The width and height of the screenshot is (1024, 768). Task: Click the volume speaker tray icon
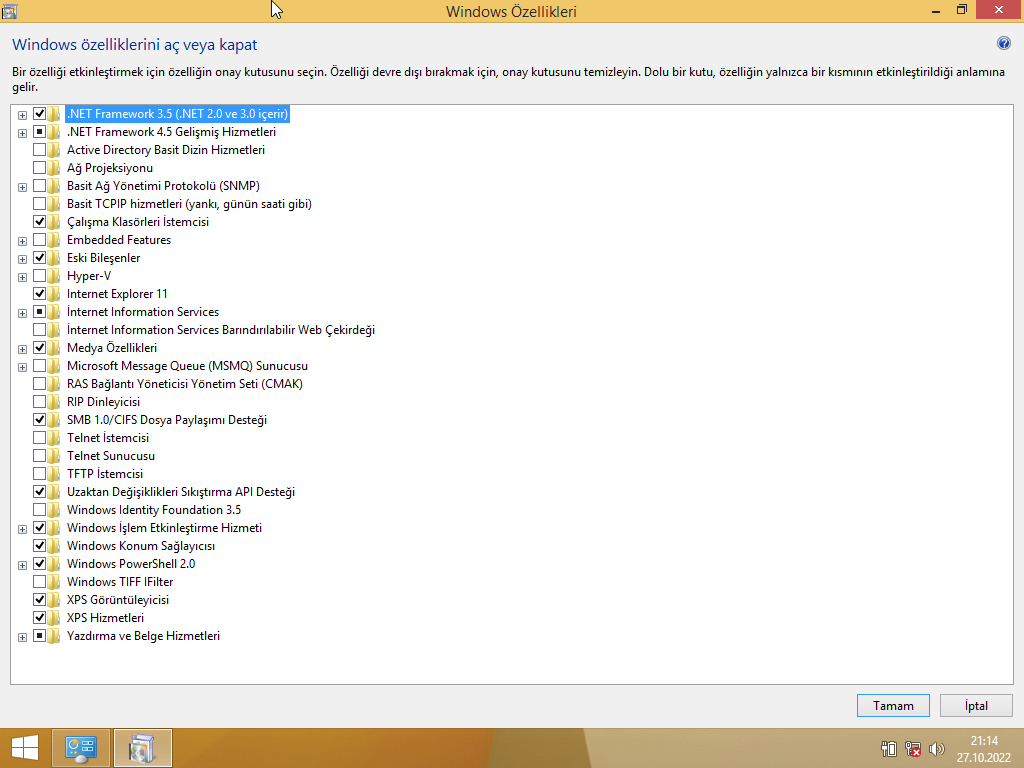(x=936, y=749)
